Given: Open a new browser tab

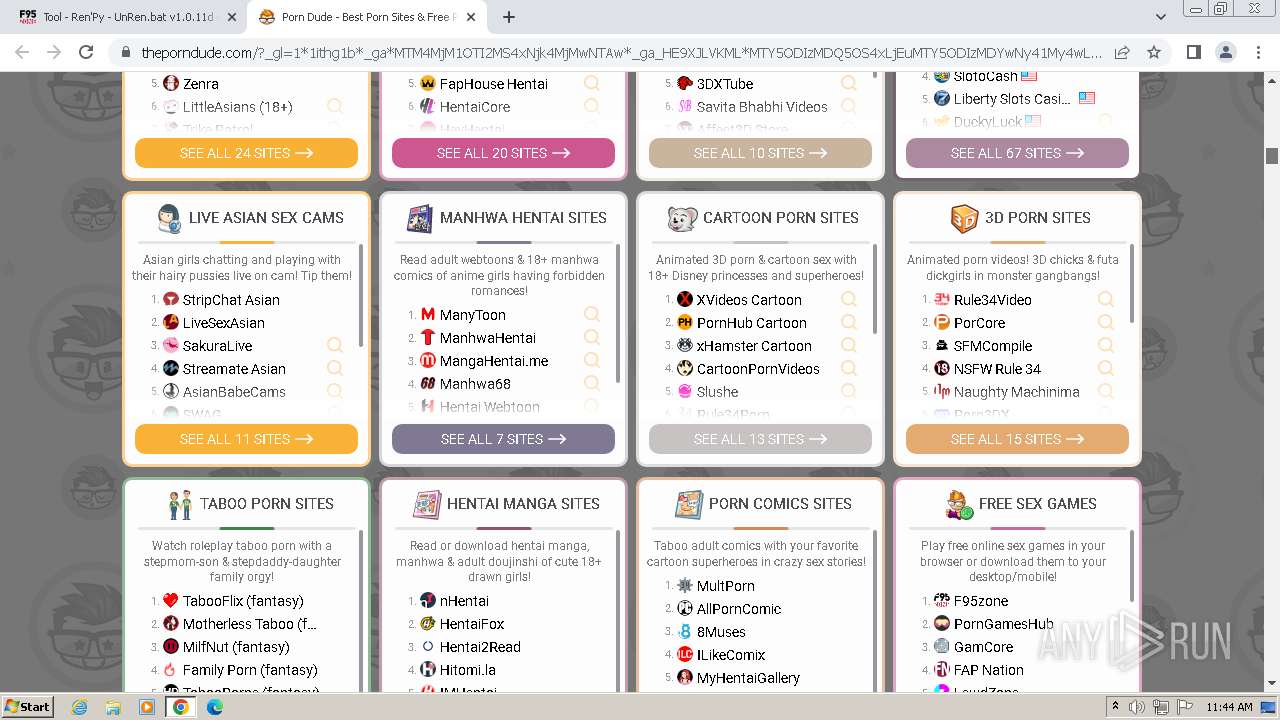Looking at the screenshot, I should click(x=508, y=17).
